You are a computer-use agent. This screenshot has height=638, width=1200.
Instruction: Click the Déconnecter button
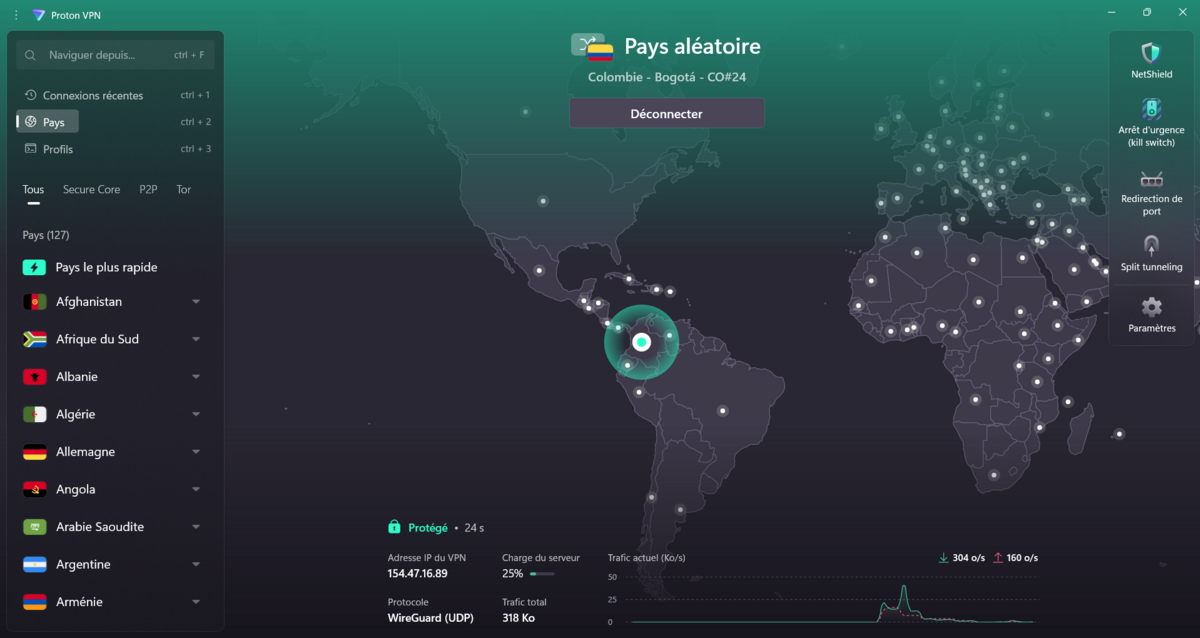[x=666, y=112]
